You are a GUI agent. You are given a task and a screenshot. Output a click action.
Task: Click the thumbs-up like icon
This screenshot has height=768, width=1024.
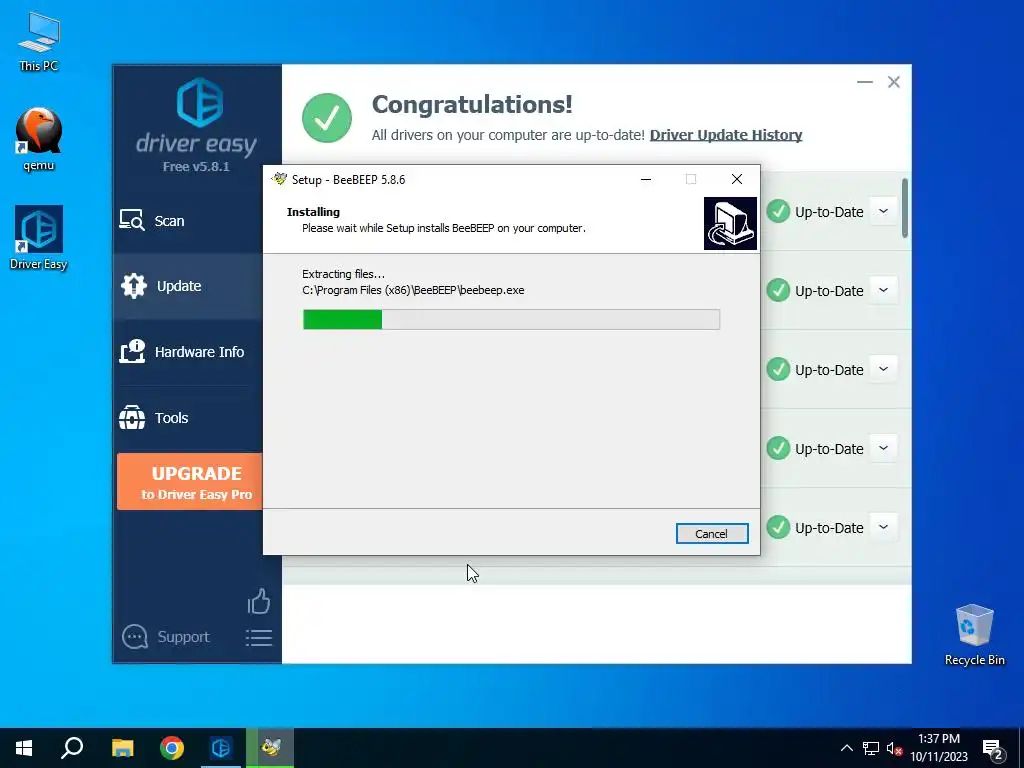pyautogui.click(x=259, y=601)
